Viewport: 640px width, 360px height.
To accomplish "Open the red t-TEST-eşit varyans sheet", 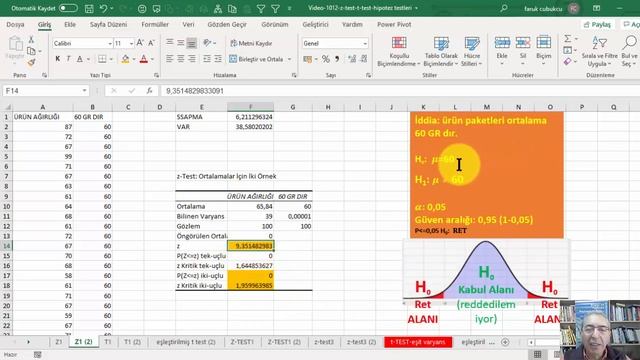I will pyautogui.click(x=418, y=342).
